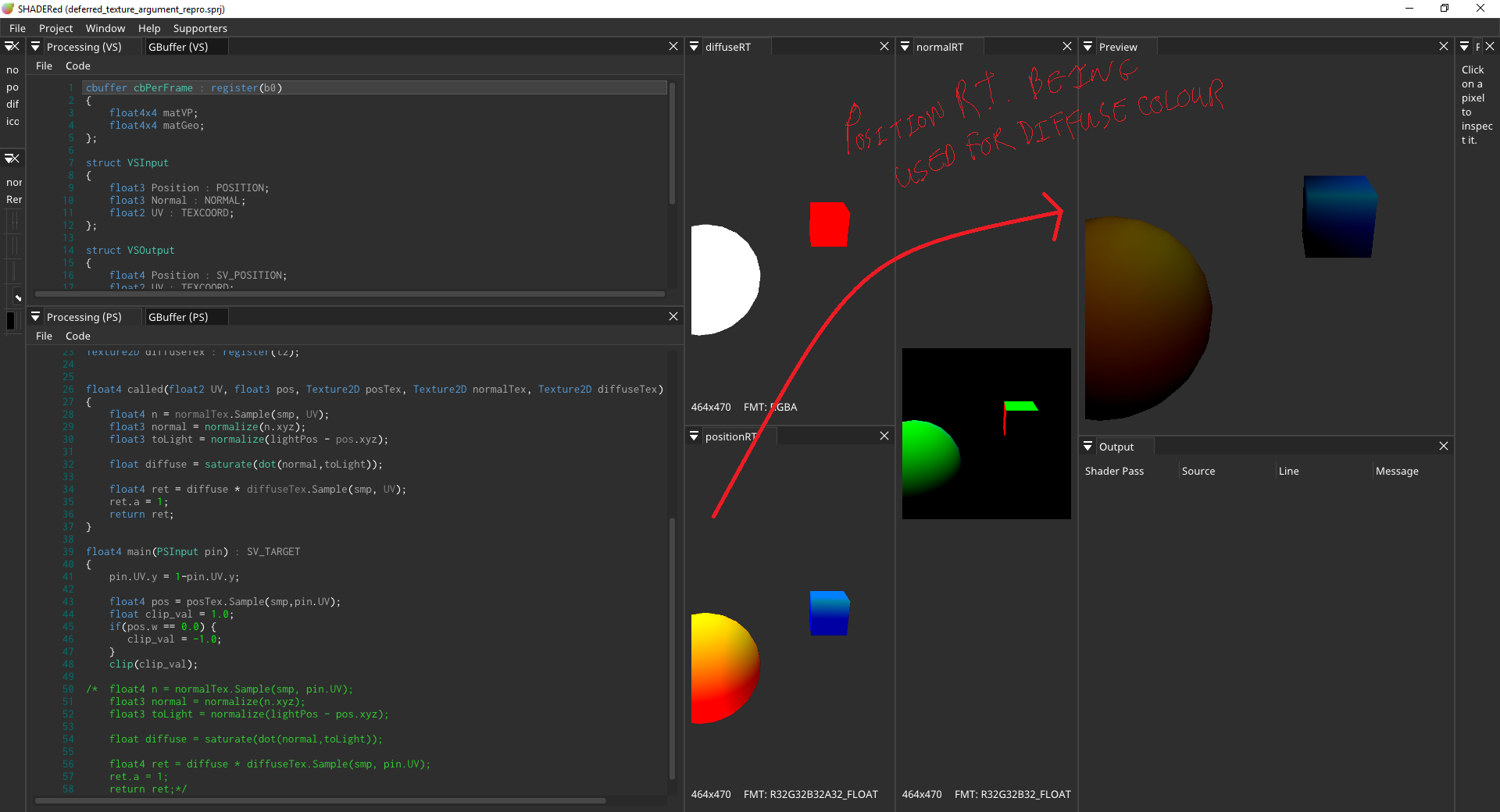Click the orange sphere in Preview
1500x812 pixels.
coord(1148,319)
